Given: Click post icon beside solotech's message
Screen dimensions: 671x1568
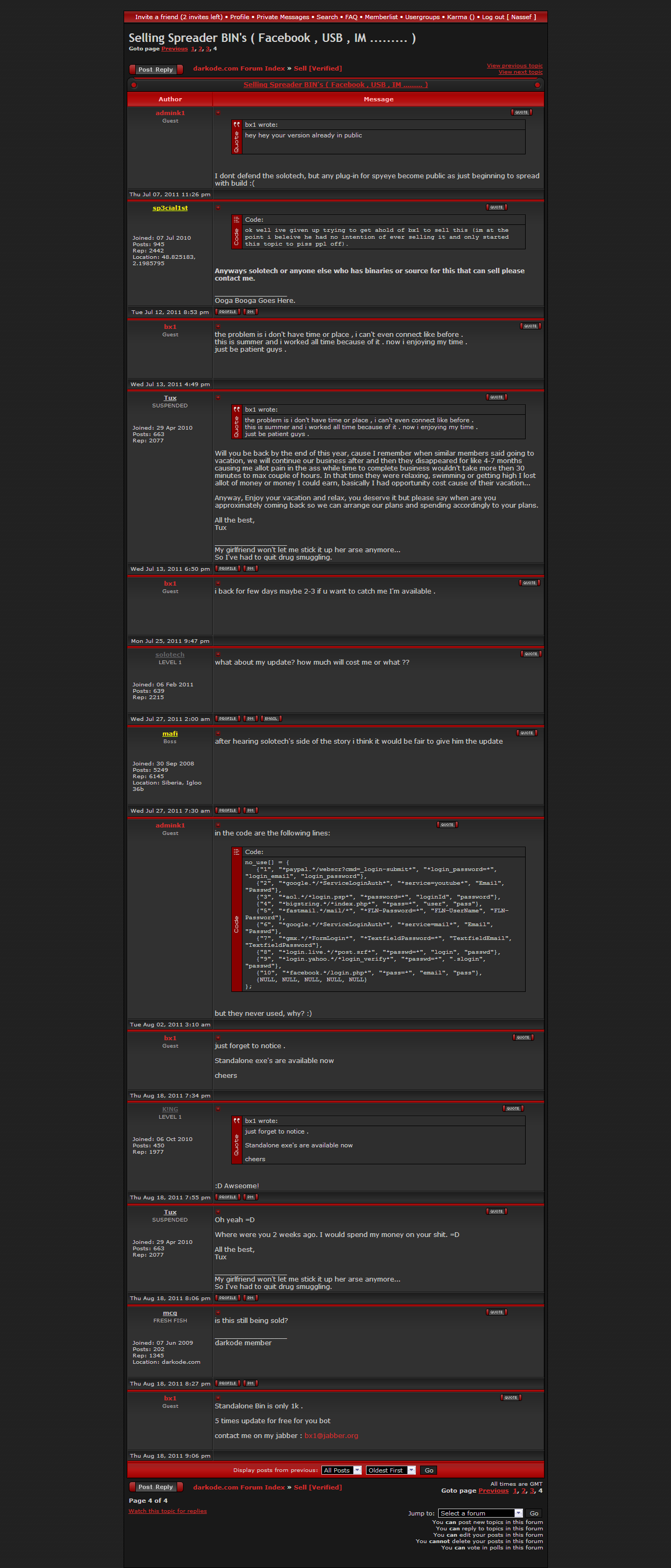Looking at the screenshot, I should tap(218, 655).
